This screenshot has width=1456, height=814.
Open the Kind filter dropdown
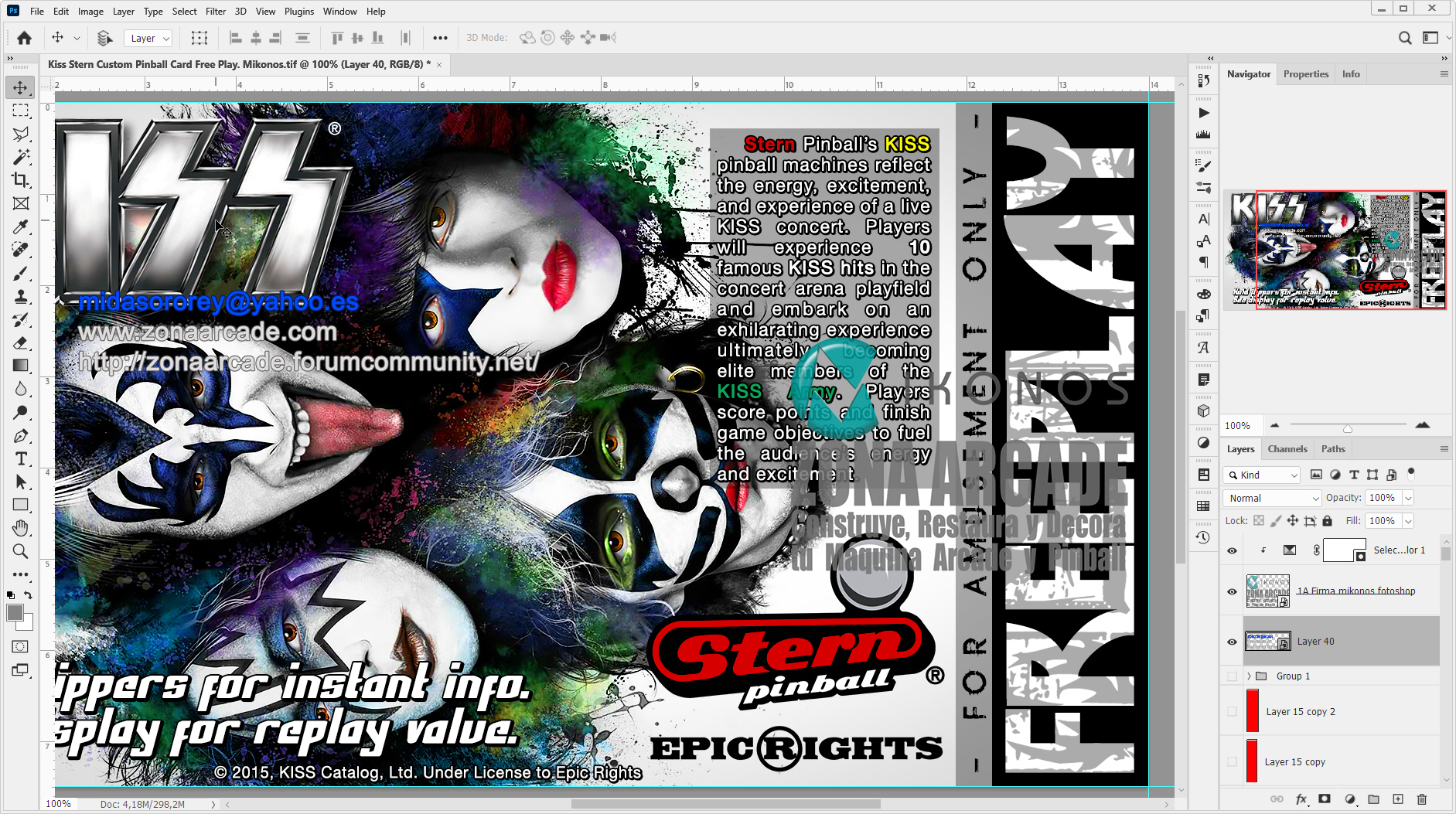coord(1261,474)
